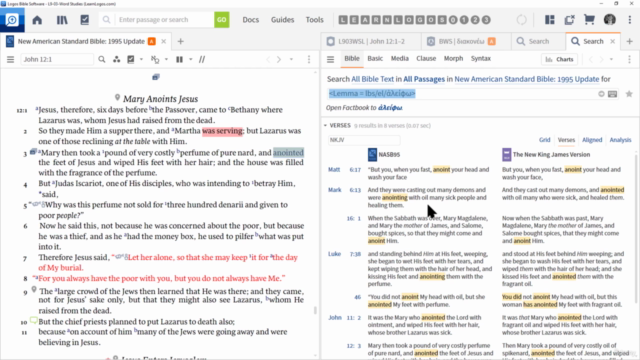The height and width of the screenshot is (360, 640).
Task: Open the Logos home page icon
Action: tap(37, 20)
